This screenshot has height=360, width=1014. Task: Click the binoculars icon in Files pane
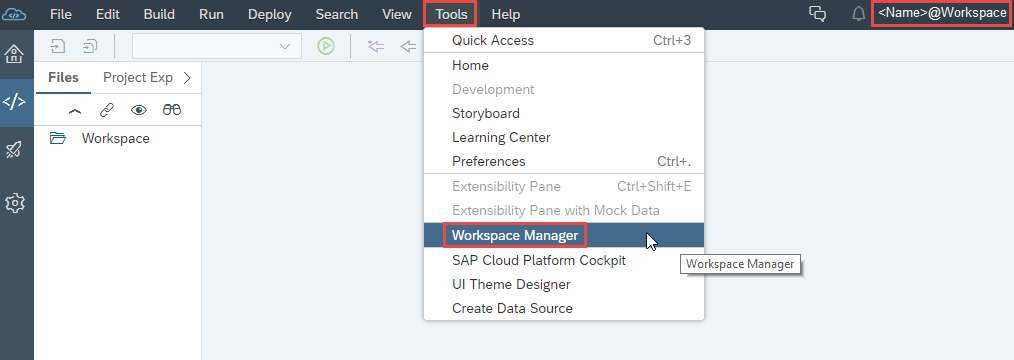pos(171,110)
